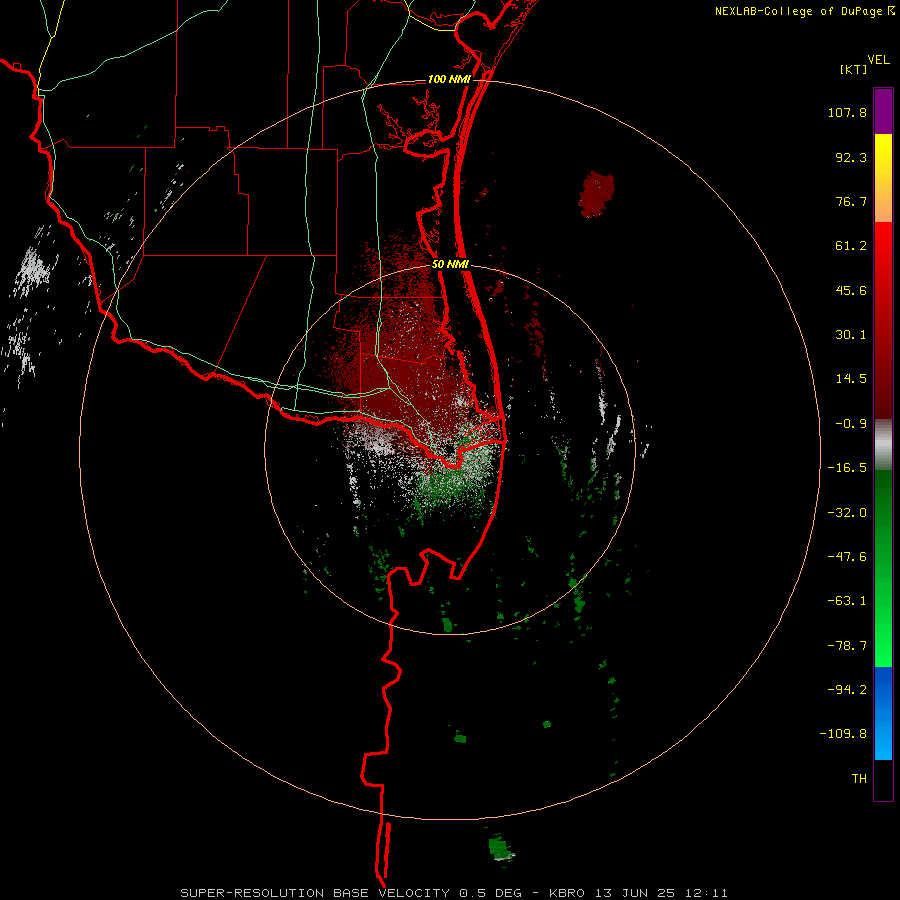The height and width of the screenshot is (900, 900).
Task: Click the yellow-orange segment of the velocity scale
Action: point(883,178)
